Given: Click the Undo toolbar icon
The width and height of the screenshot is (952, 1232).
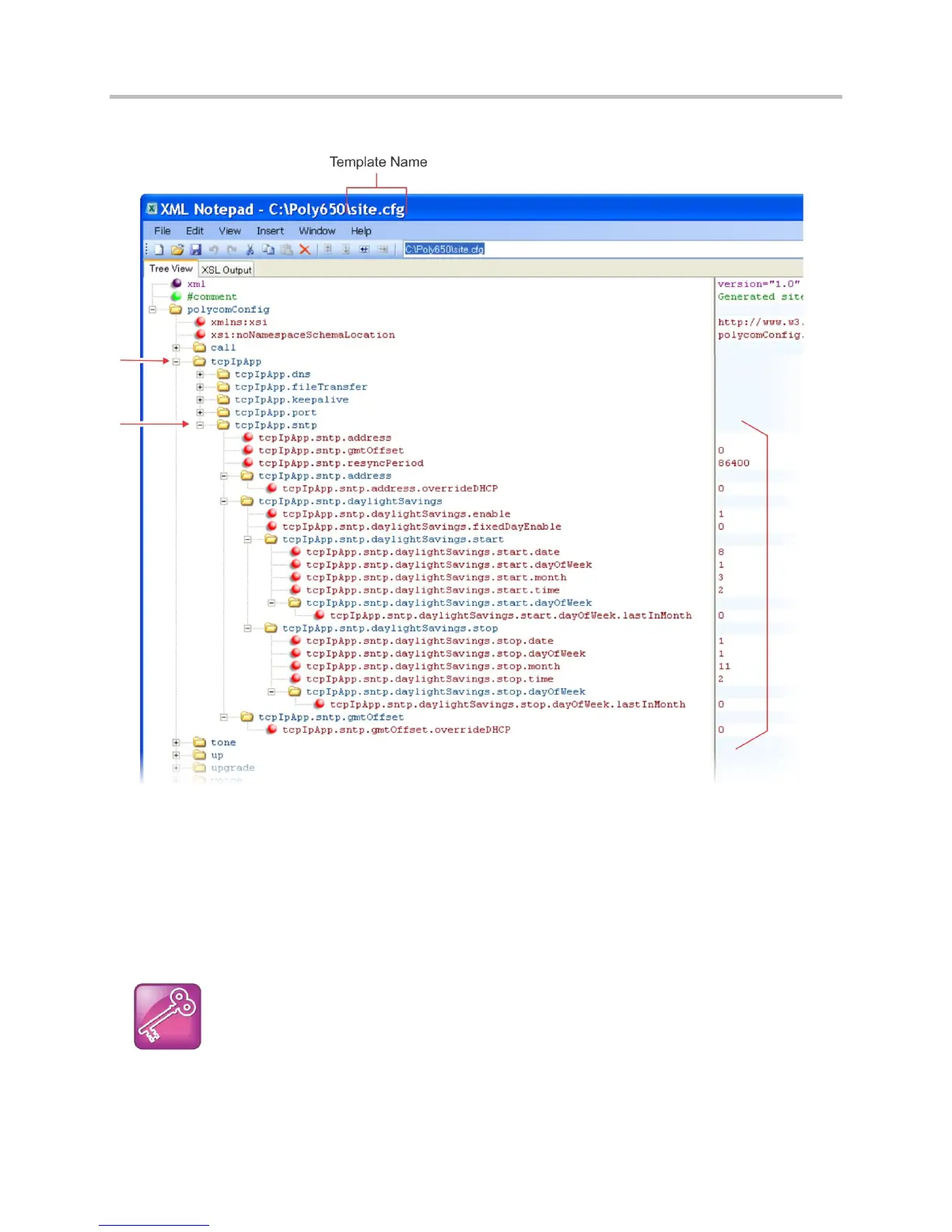Looking at the screenshot, I should 213,250.
